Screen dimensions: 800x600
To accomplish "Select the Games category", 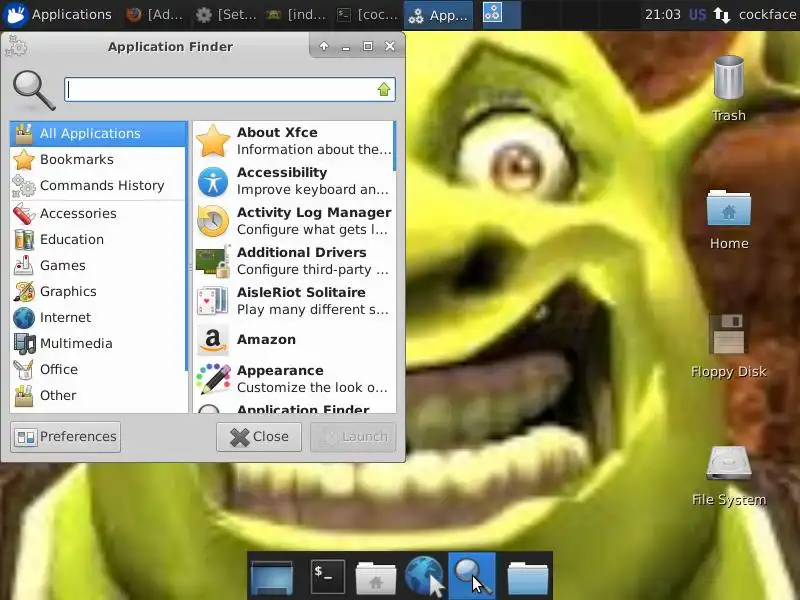I will pos(98,265).
